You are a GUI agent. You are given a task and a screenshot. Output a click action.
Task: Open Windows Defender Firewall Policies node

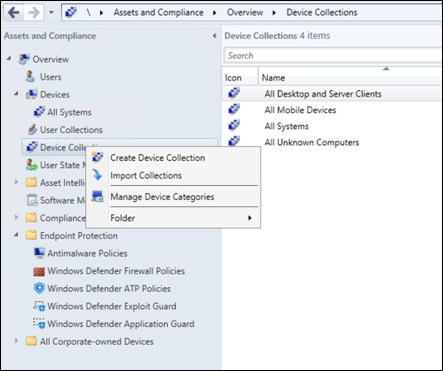coord(116,271)
